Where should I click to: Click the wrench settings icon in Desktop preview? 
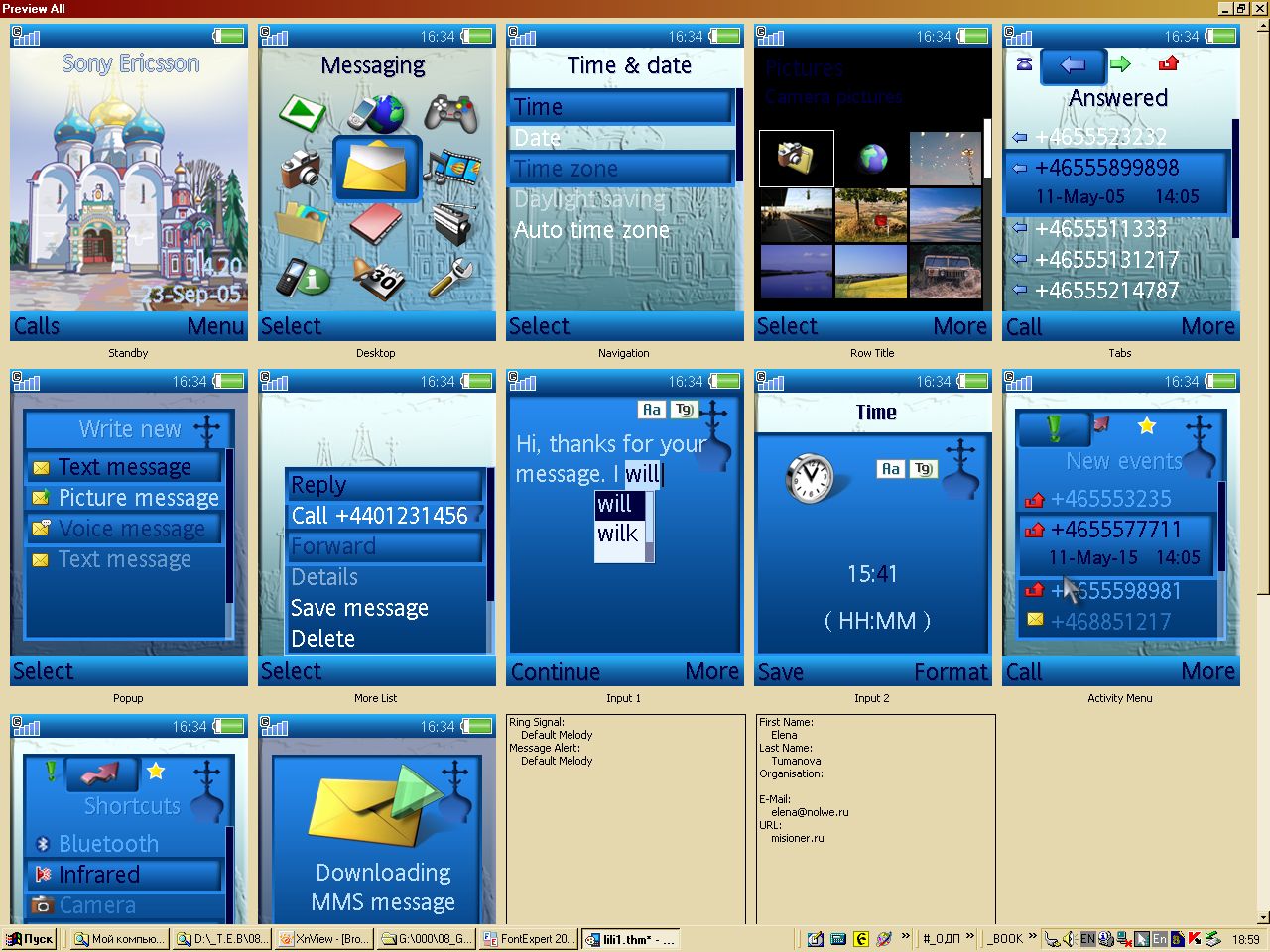tap(451, 278)
